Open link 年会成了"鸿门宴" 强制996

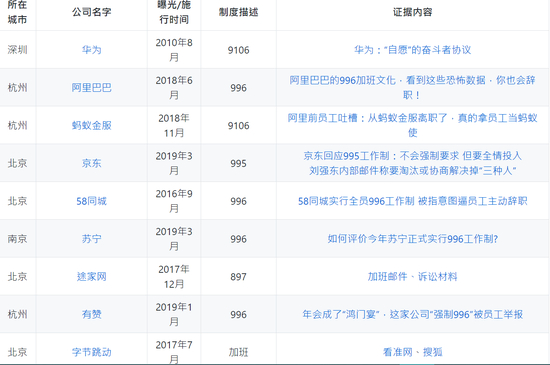pyautogui.click(x=412, y=315)
